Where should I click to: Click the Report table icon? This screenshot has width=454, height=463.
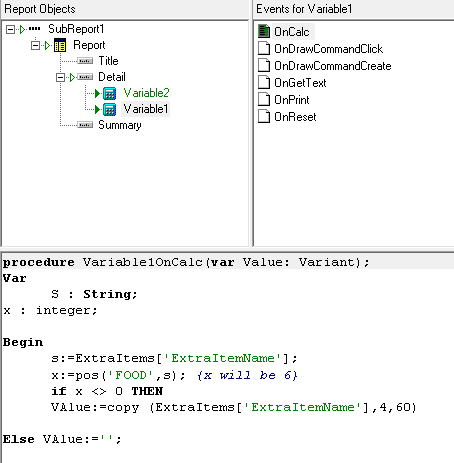click(x=60, y=45)
